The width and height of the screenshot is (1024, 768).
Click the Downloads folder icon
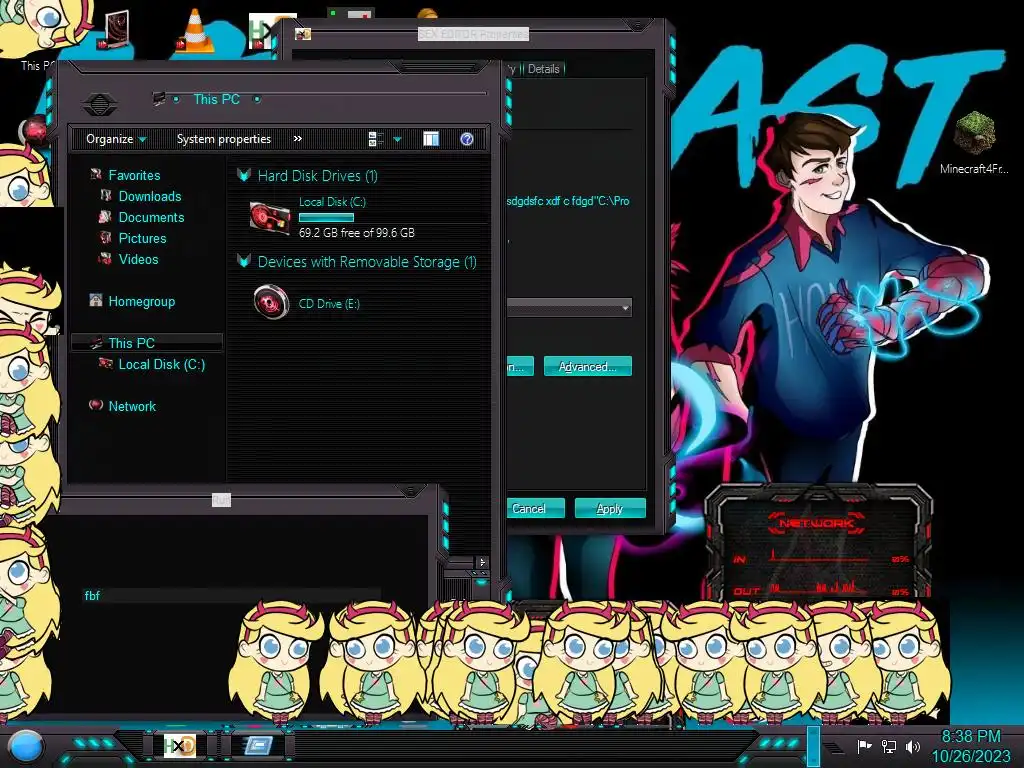tap(106, 195)
